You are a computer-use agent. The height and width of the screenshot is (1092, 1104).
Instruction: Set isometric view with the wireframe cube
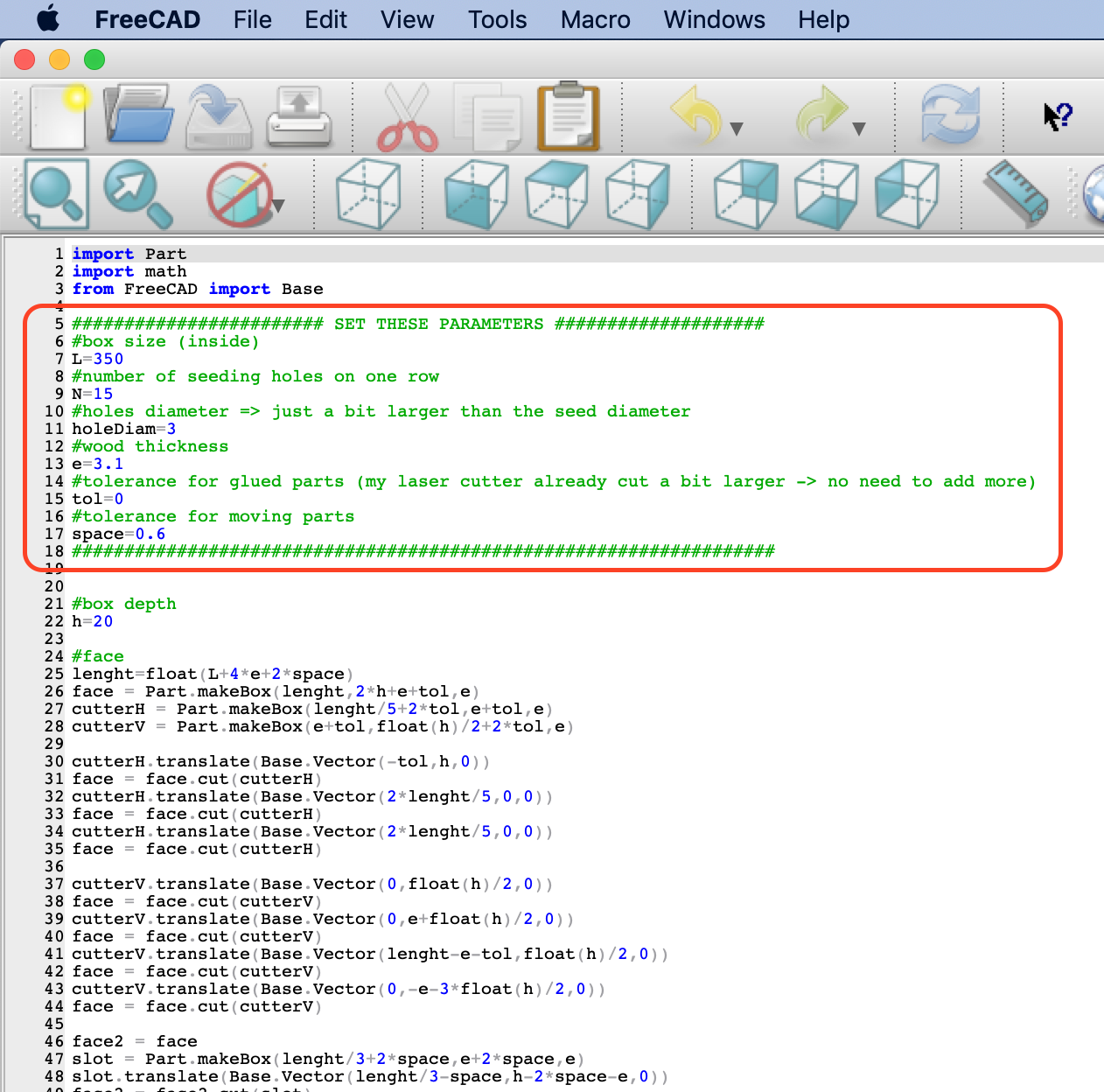(368, 194)
